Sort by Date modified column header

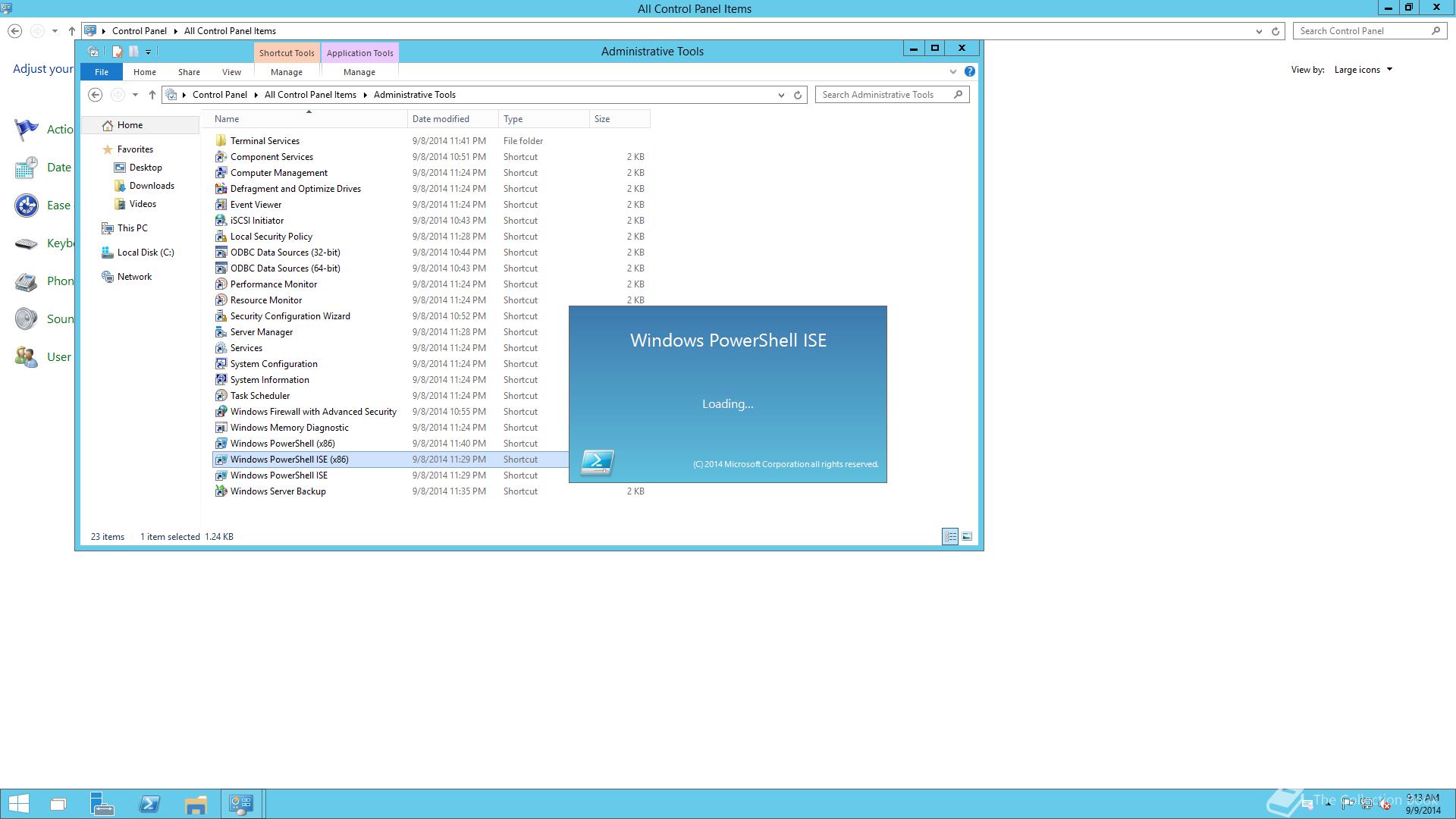point(453,119)
